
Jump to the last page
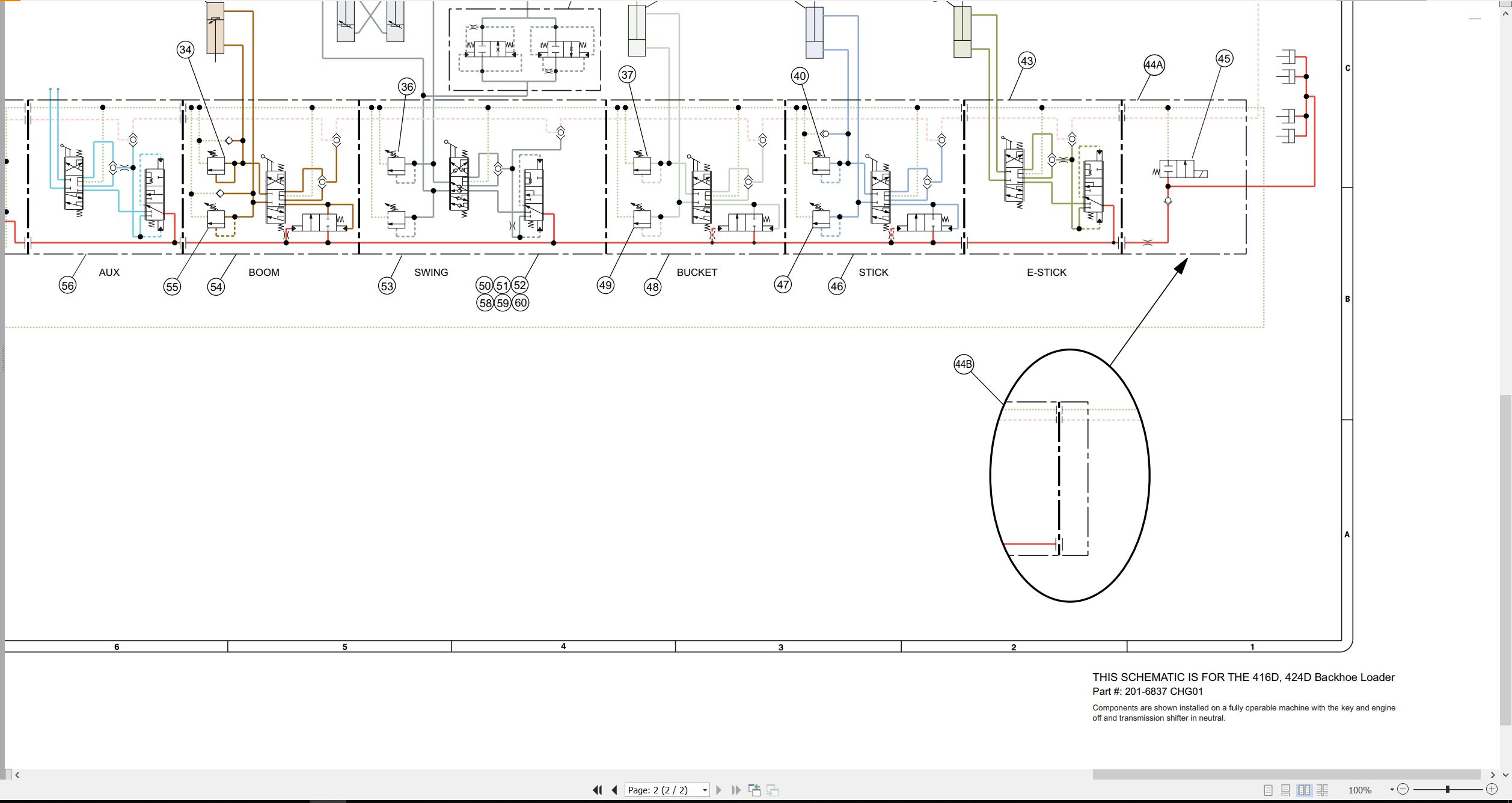click(736, 790)
